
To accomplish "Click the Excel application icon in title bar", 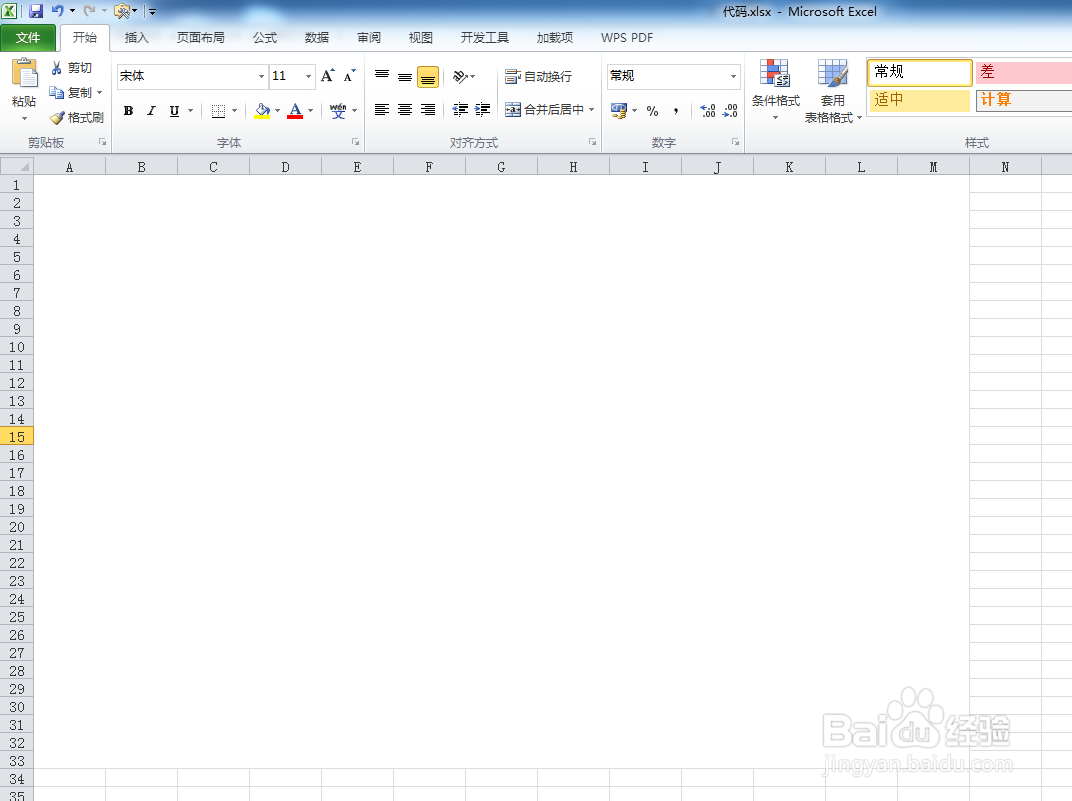I will [10, 10].
